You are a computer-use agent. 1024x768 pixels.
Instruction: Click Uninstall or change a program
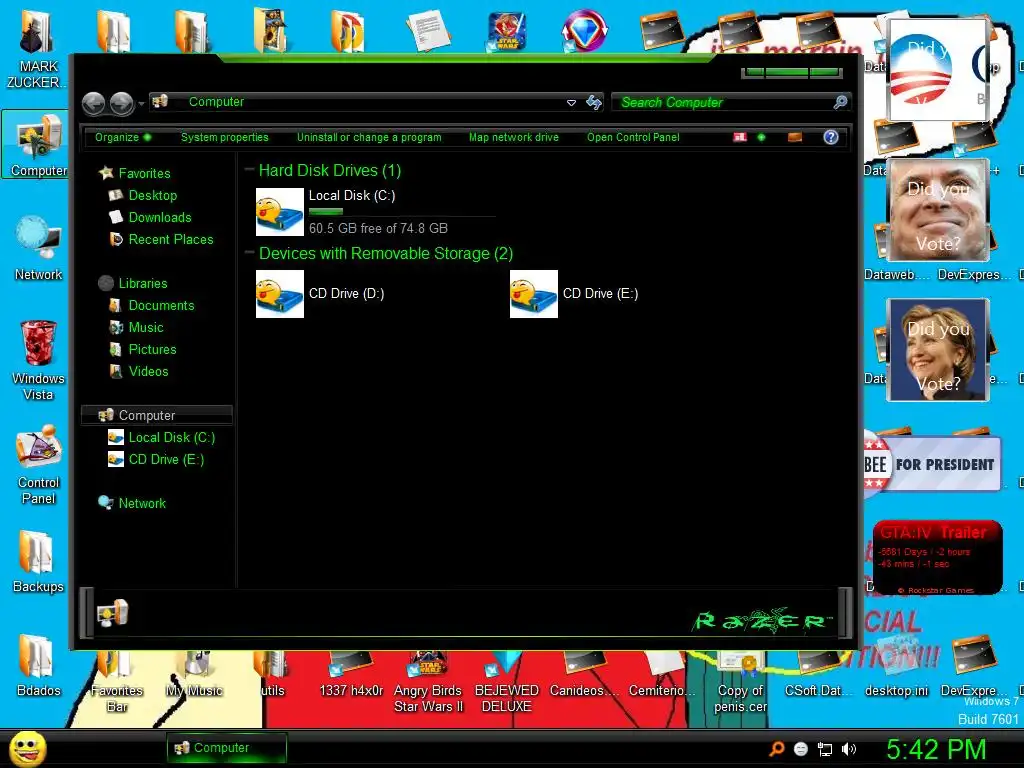[x=369, y=137]
